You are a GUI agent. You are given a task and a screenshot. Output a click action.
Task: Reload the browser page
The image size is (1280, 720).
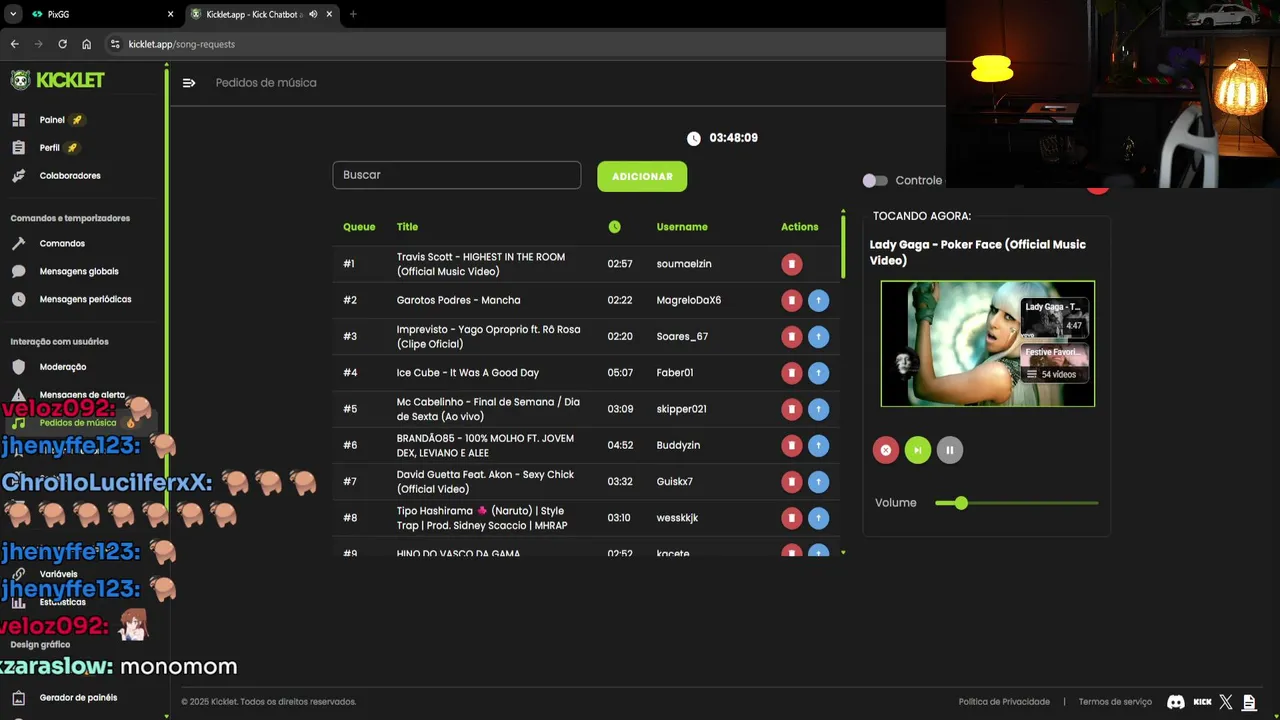(62, 44)
